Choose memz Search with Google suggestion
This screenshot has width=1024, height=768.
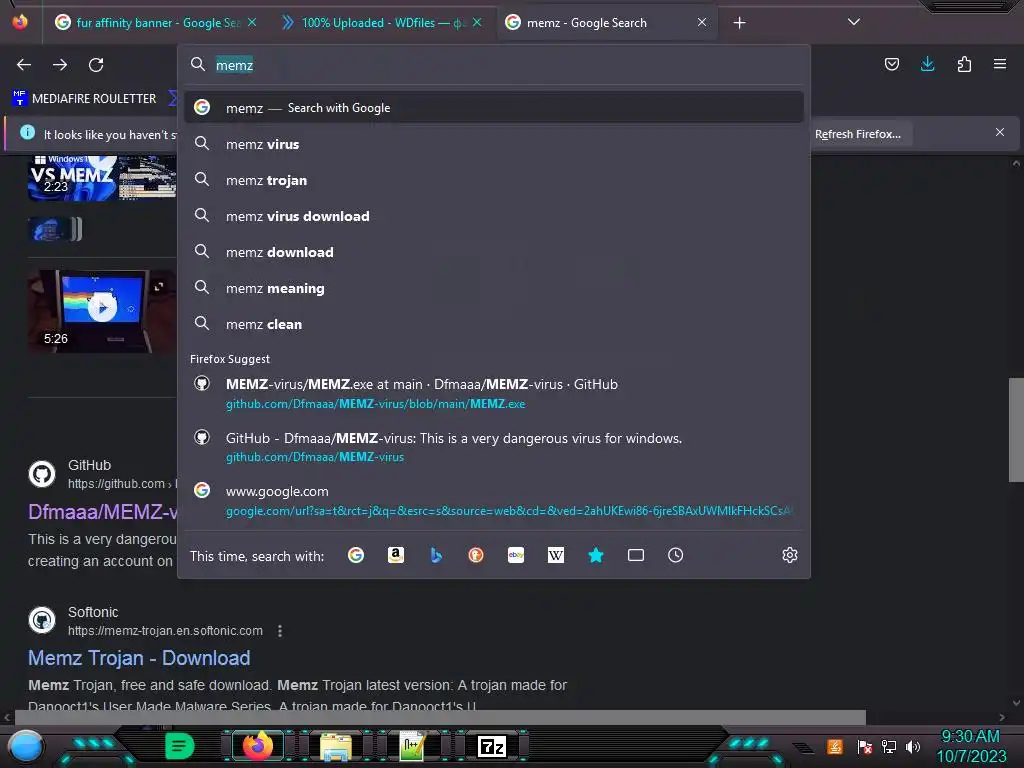point(494,108)
